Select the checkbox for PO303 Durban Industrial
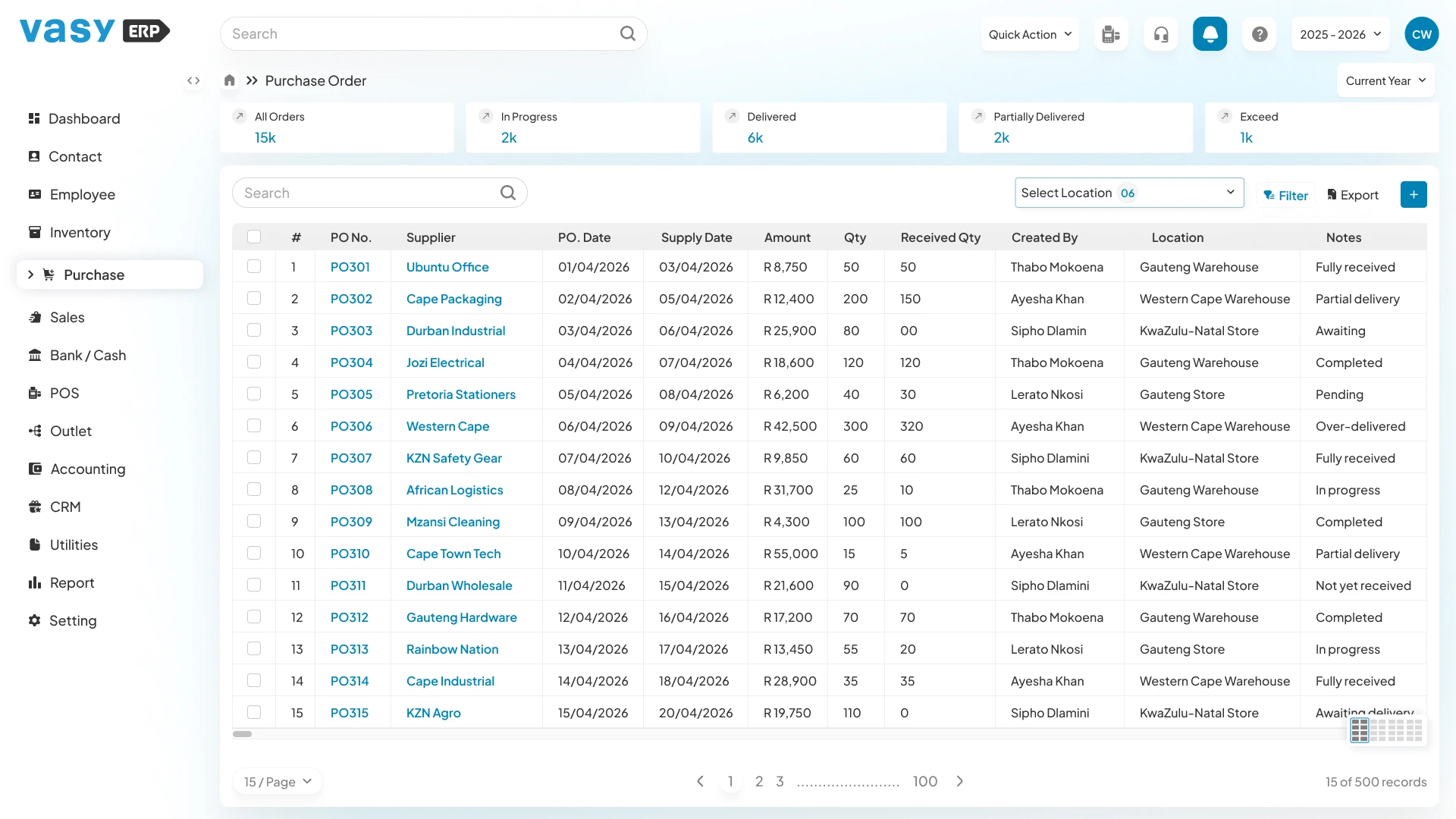This screenshot has width=1456, height=819. [x=254, y=330]
